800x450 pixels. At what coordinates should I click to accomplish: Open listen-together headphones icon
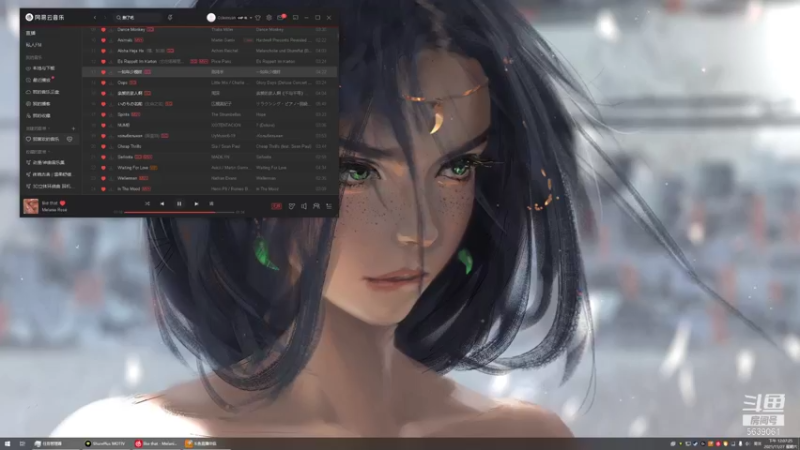316,206
